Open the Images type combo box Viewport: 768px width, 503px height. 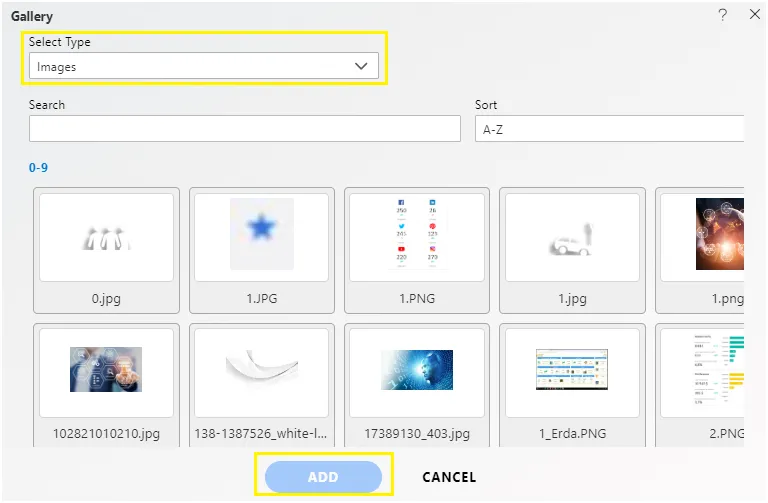click(204, 66)
